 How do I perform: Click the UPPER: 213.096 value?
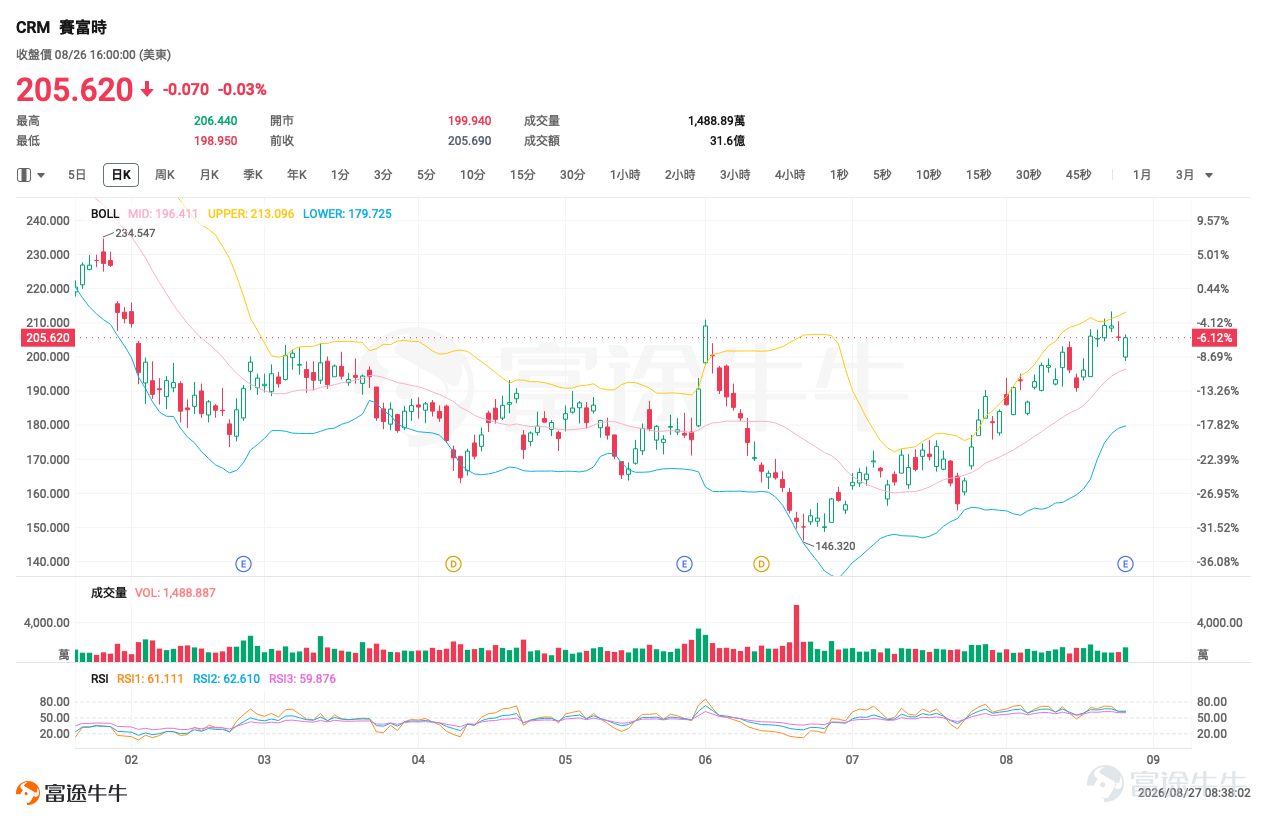251,214
